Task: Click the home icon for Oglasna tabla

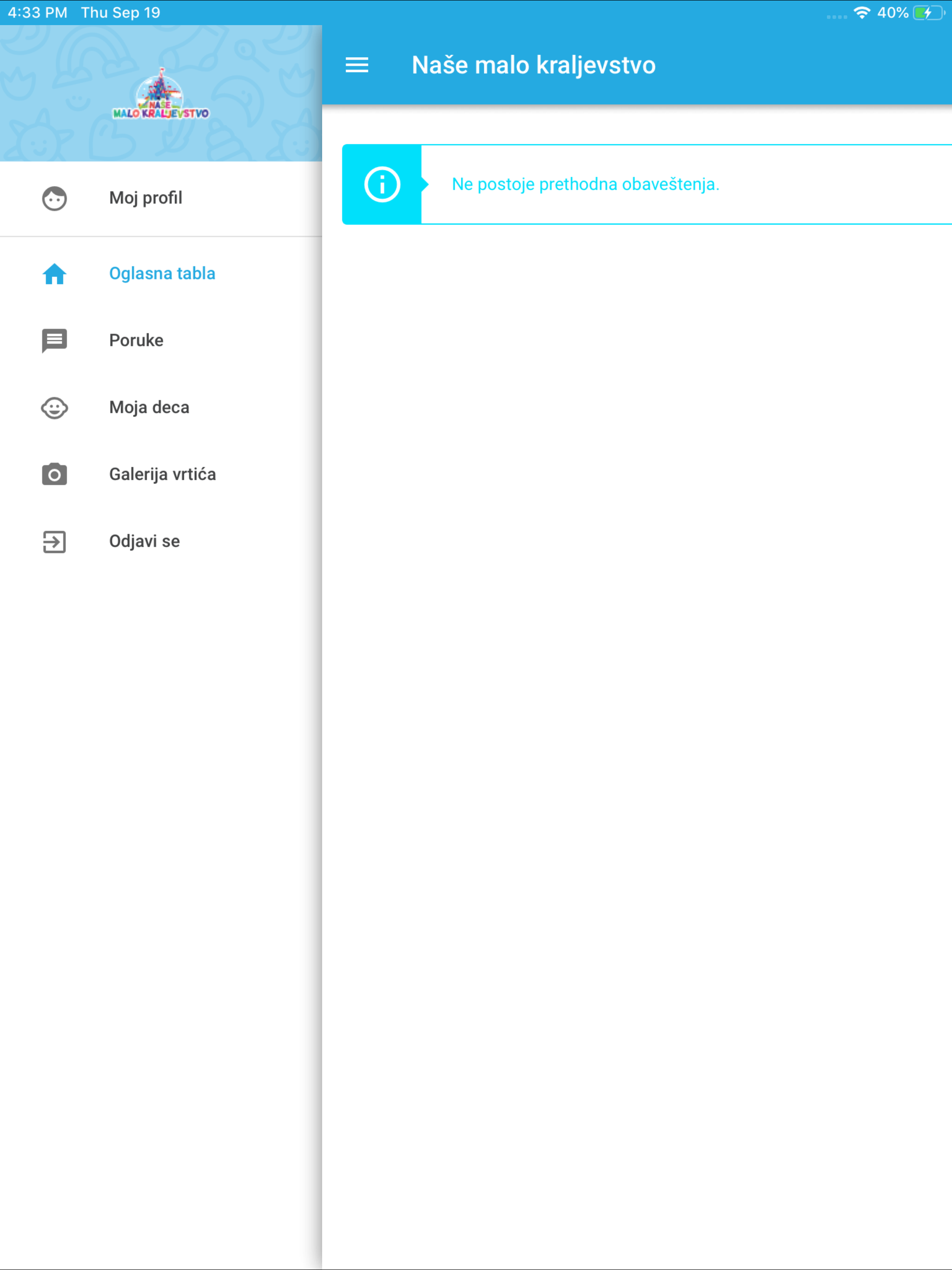Action: point(54,274)
